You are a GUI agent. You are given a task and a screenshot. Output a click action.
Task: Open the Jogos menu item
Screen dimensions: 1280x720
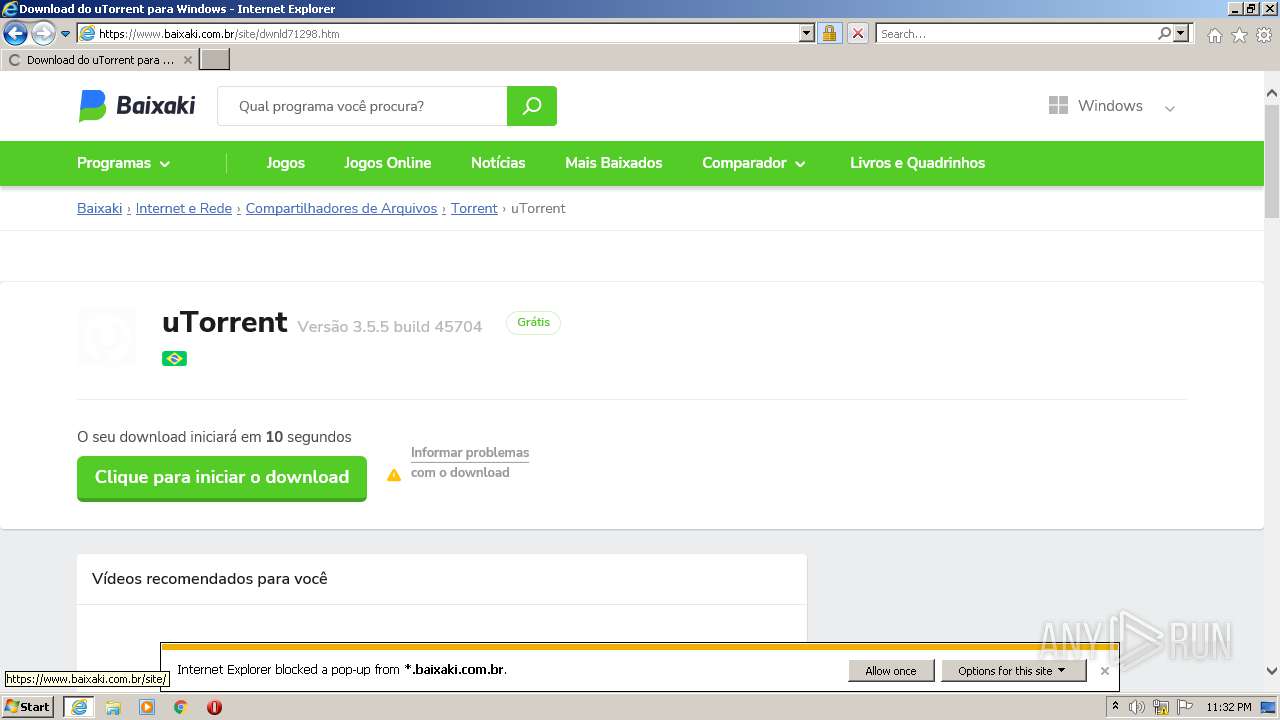point(286,163)
